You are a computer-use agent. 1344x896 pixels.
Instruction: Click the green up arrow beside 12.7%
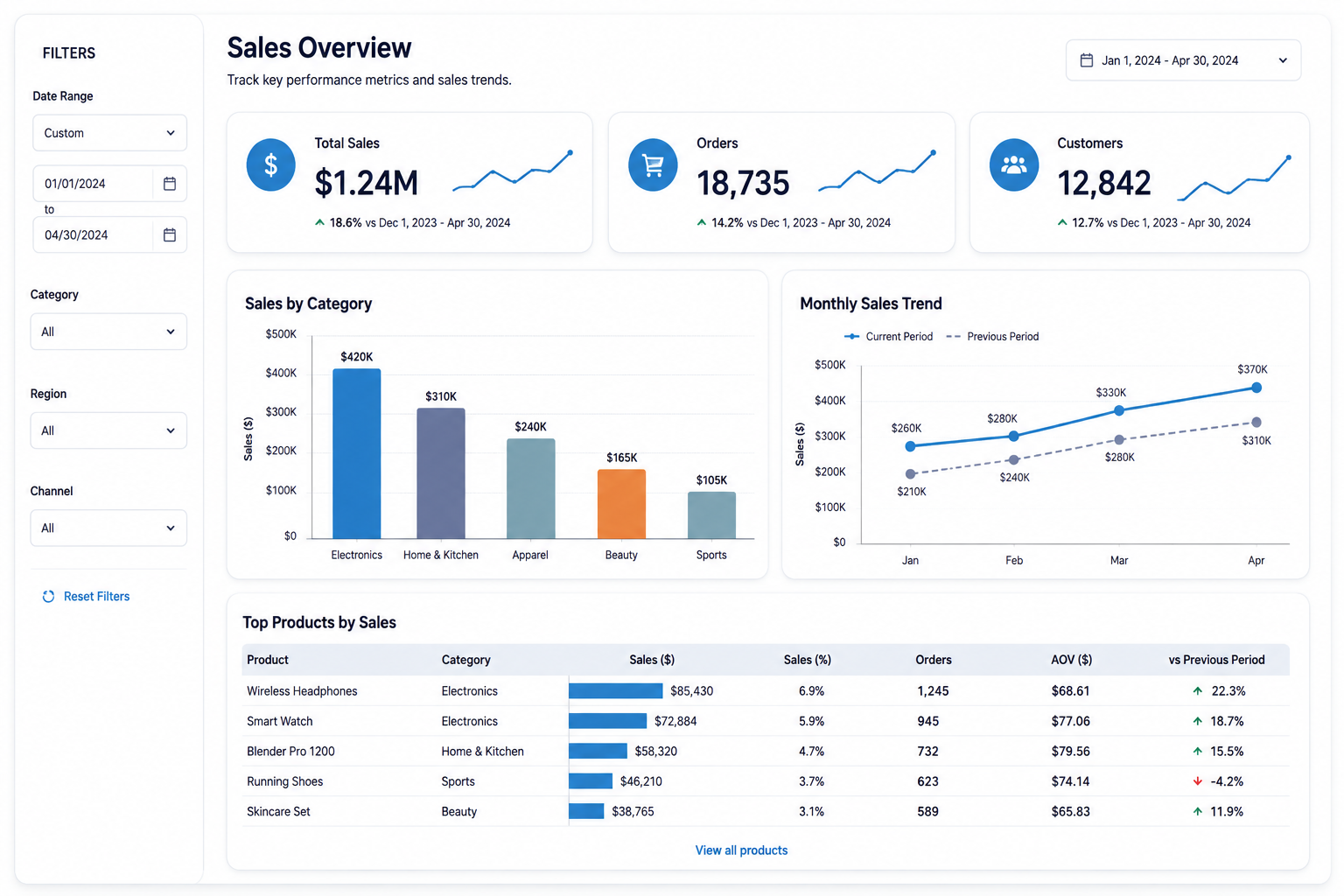point(1062,223)
